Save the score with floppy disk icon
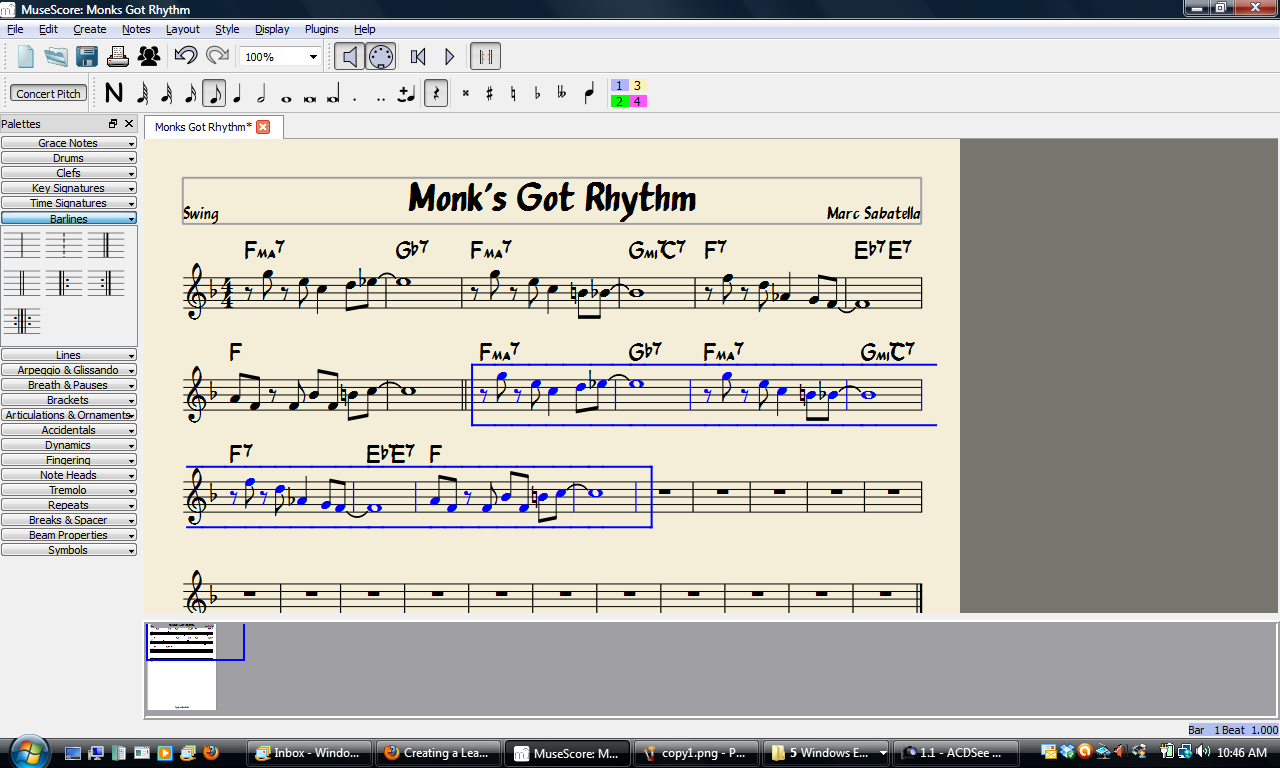 [x=87, y=57]
